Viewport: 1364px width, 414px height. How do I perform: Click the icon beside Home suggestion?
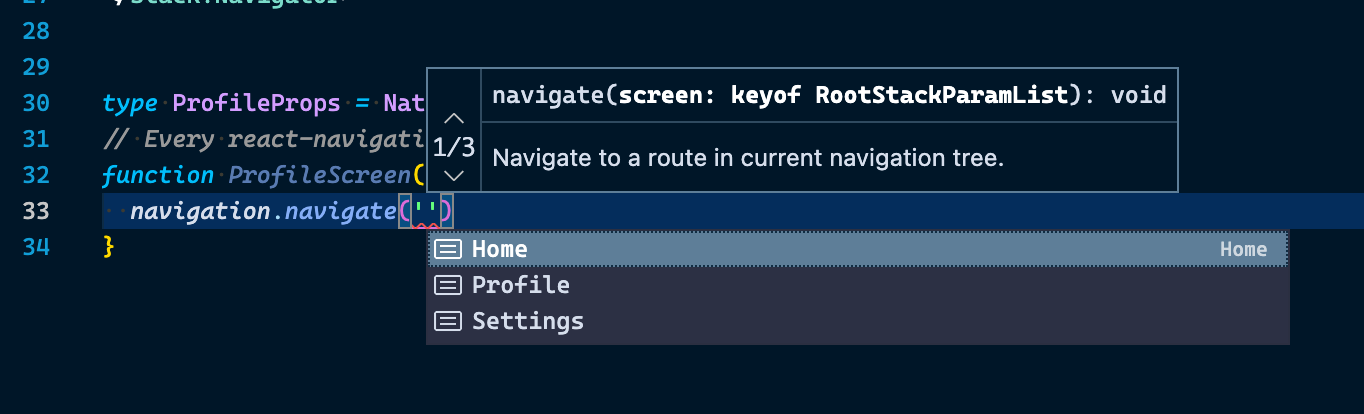(448, 249)
